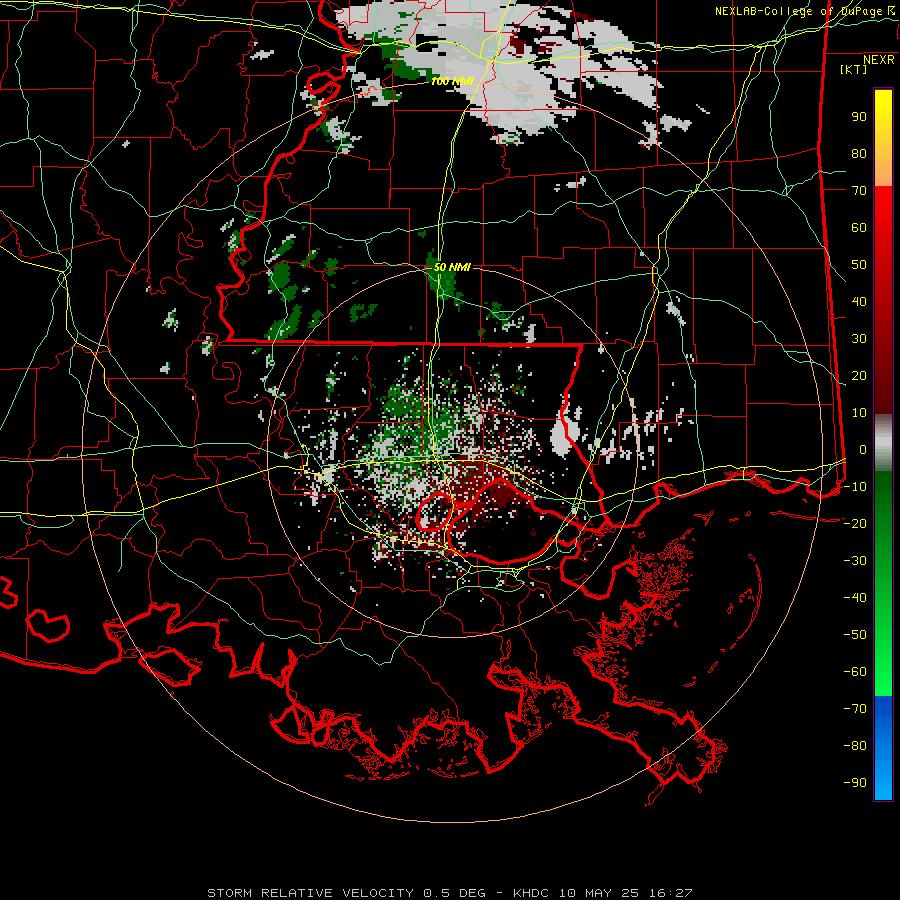The height and width of the screenshot is (900, 900).
Task: Select the 50 NMI range ring label
Action: (452, 267)
